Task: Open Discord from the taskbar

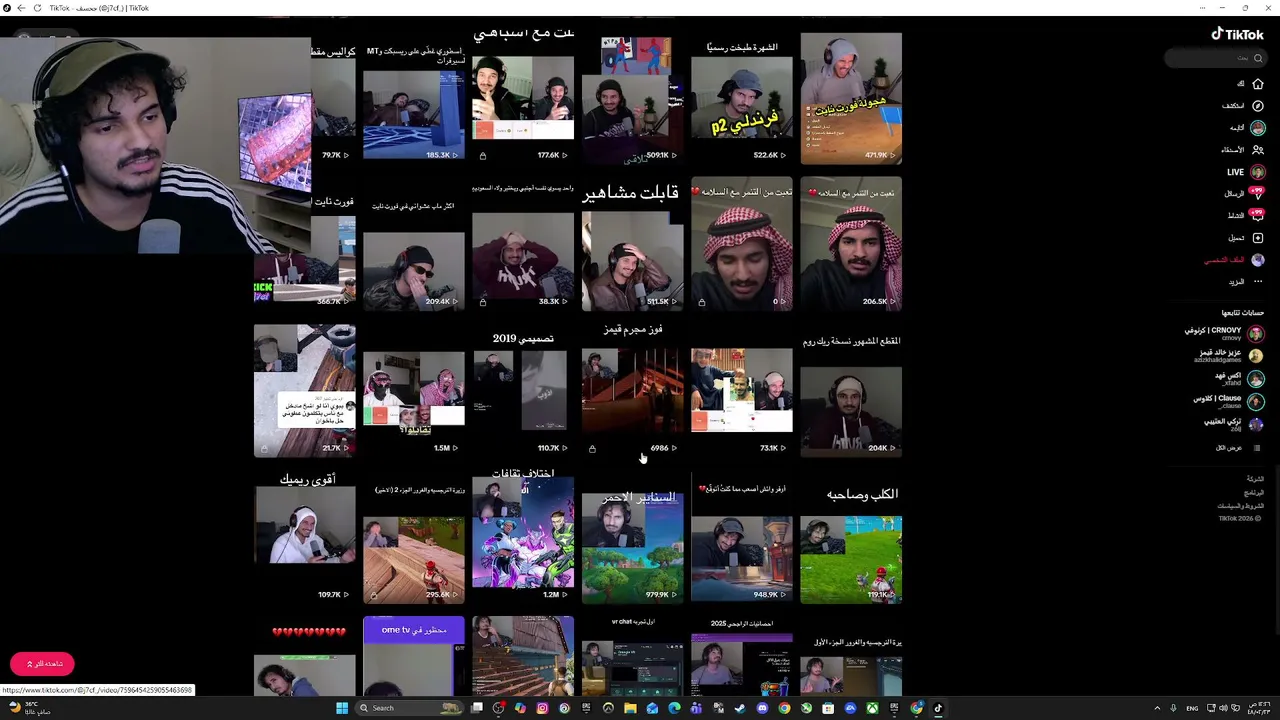Action: coord(761,708)
